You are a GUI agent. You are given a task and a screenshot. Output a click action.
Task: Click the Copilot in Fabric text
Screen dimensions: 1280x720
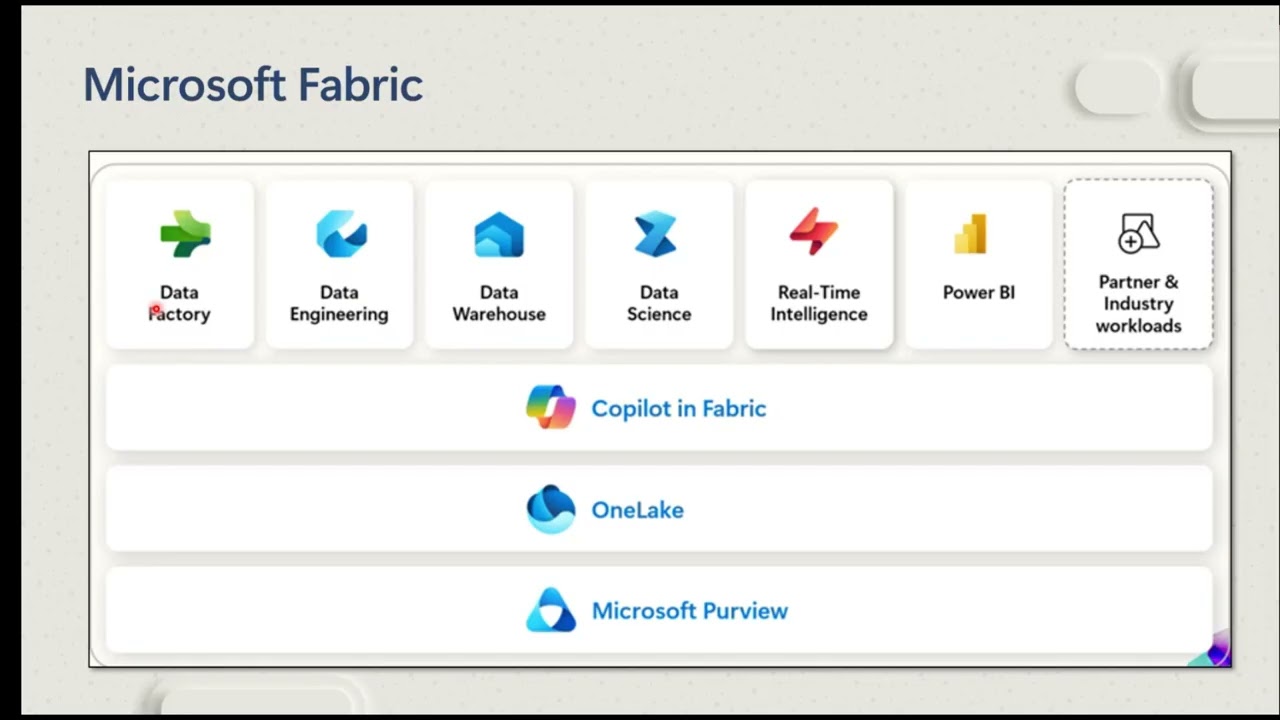[679, 408]
